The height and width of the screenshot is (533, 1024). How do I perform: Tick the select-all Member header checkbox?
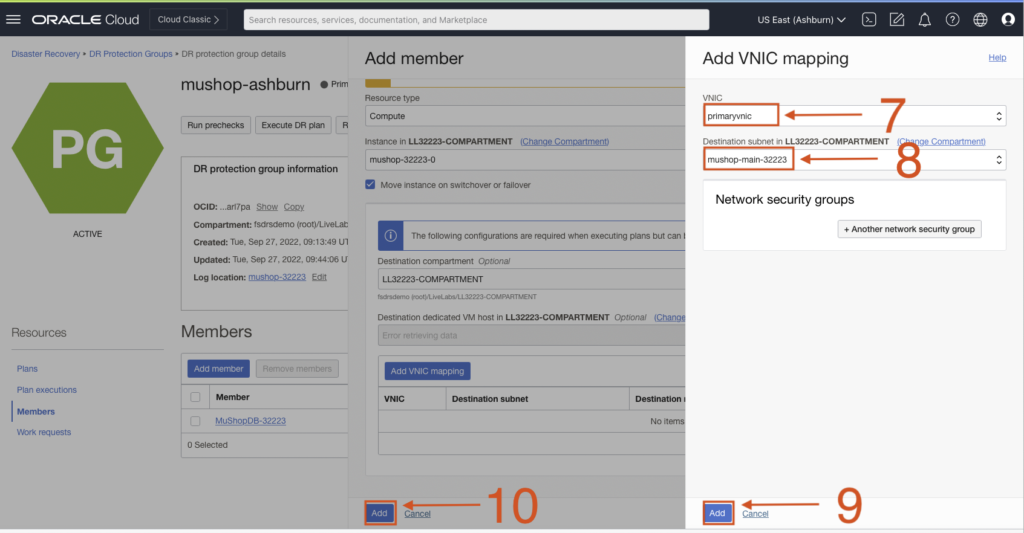[196, 397]
